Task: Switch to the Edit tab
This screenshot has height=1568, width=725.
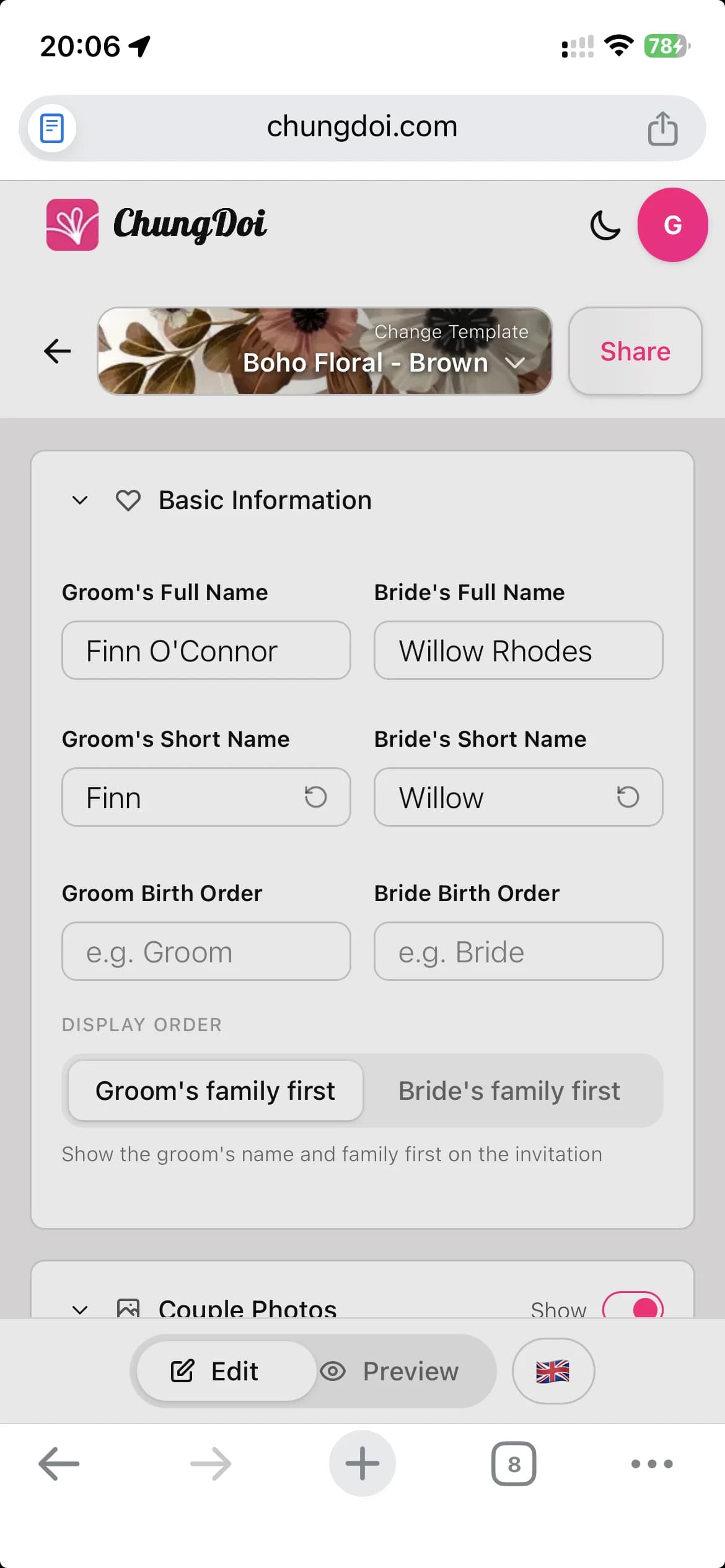Action: [x=215, y=1371]
